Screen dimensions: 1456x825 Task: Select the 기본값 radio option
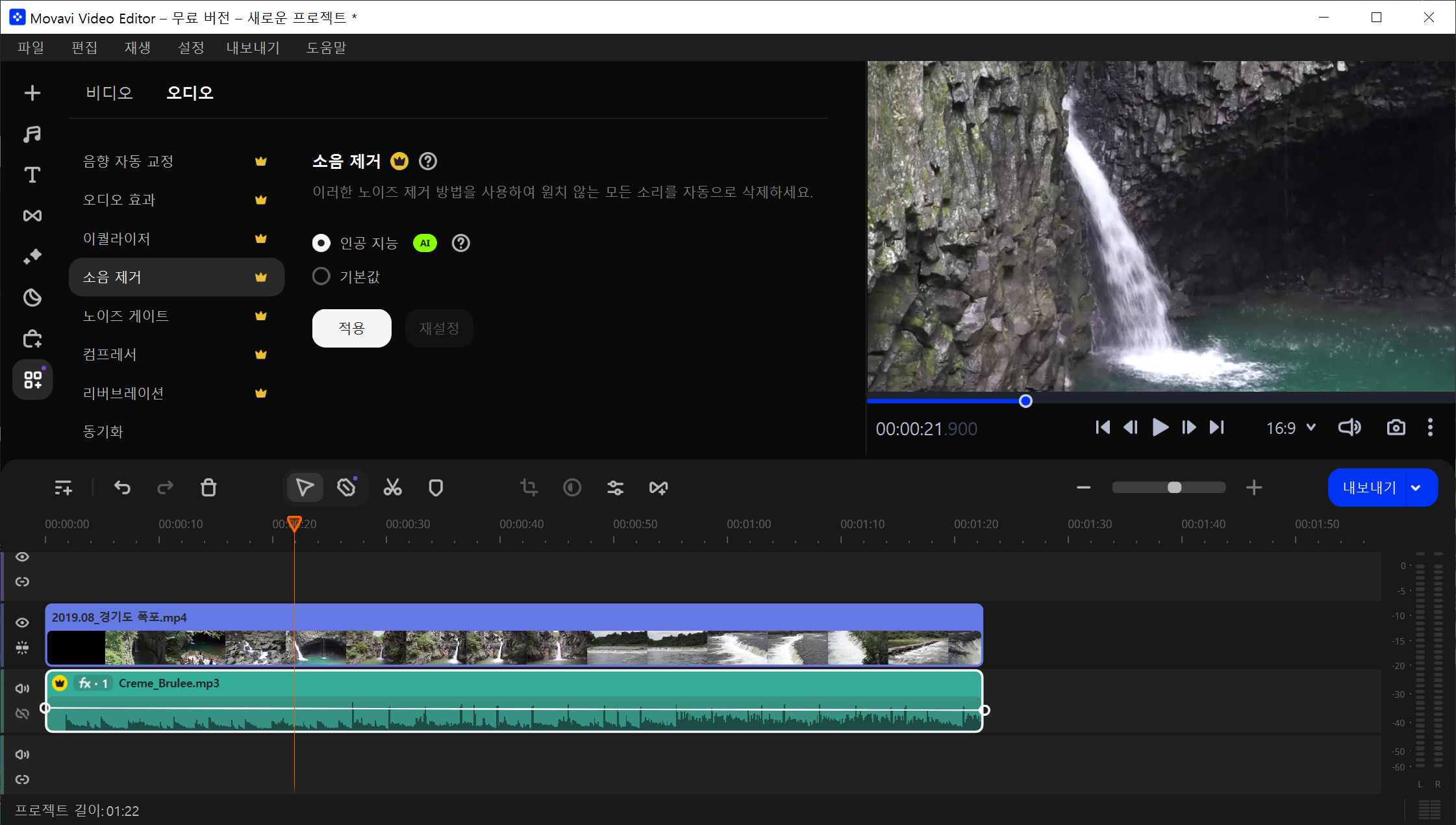(x=321, y=277)
